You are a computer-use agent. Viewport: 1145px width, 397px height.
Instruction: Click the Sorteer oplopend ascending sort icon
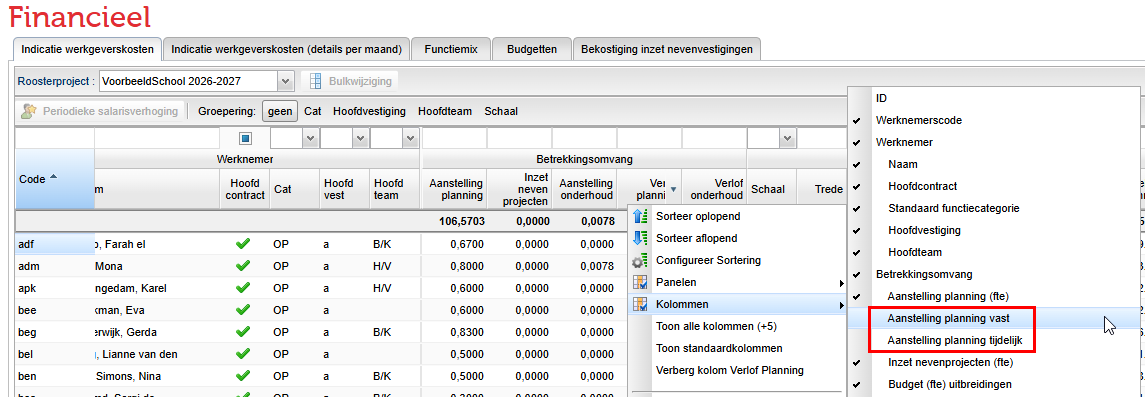pyautogui.click(x=640, y=216)
